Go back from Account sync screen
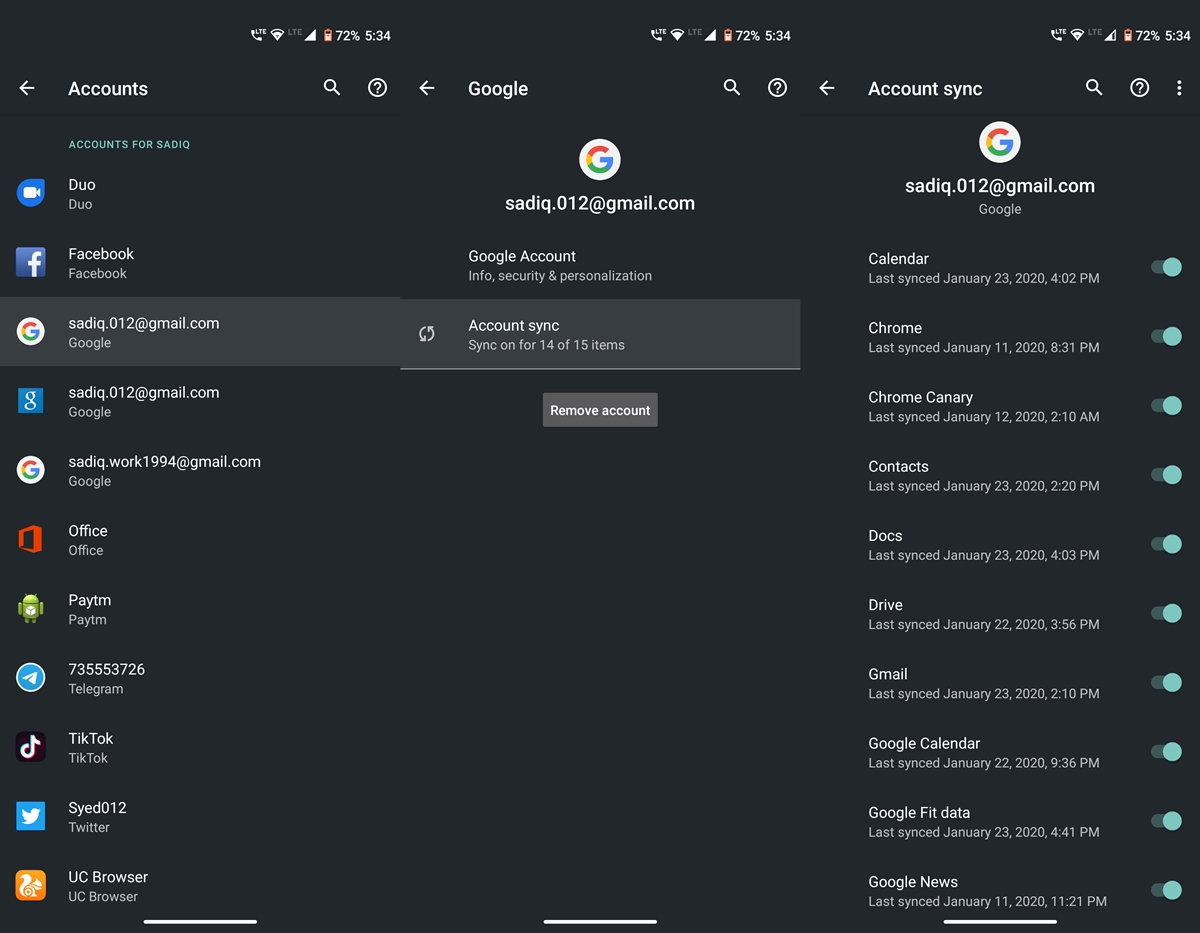 (x=827, y=88)
